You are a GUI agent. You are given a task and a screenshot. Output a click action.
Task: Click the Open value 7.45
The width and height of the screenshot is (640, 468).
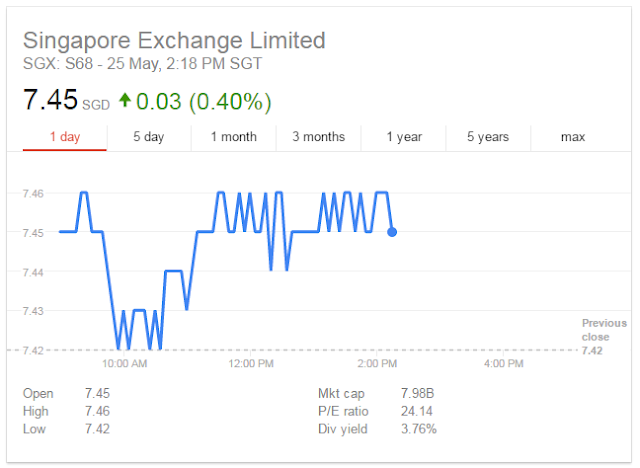click(97, 393)
